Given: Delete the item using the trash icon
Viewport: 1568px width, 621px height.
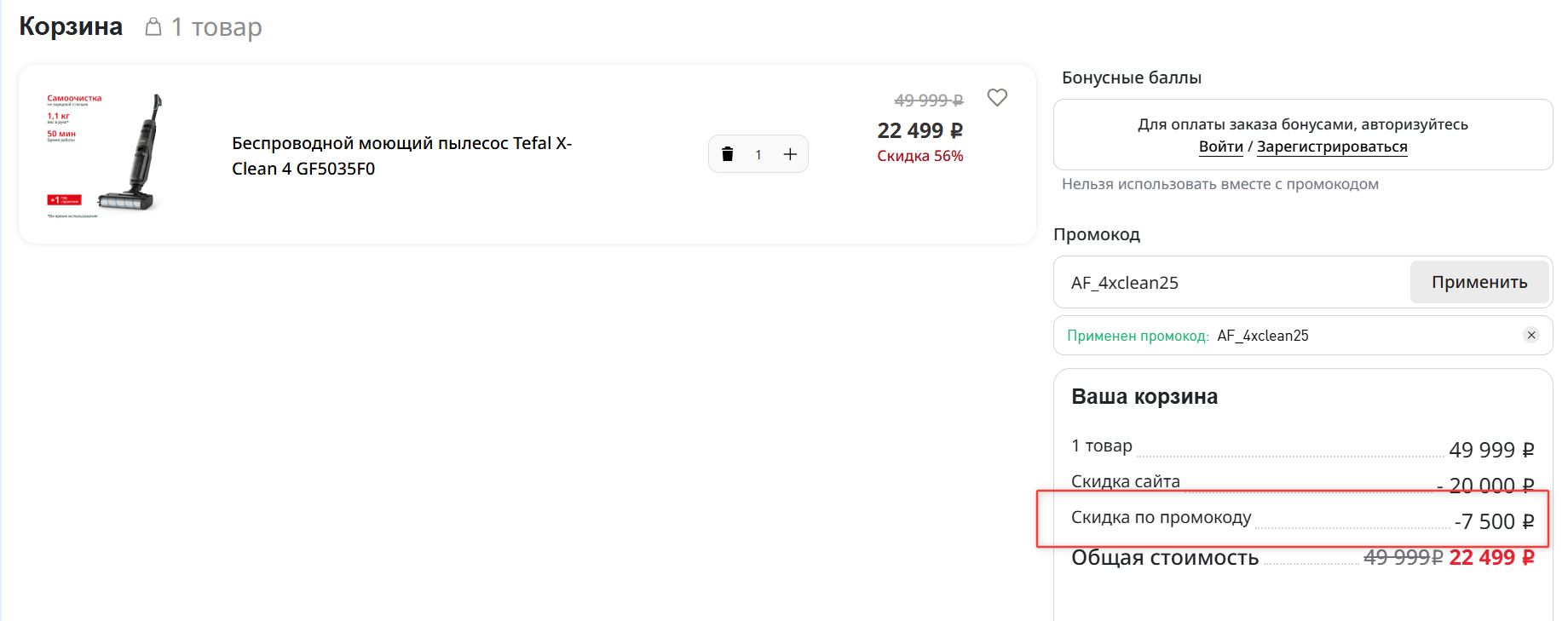Looking at the screenshot, I should pyautogui.click(x=727, y=154).
